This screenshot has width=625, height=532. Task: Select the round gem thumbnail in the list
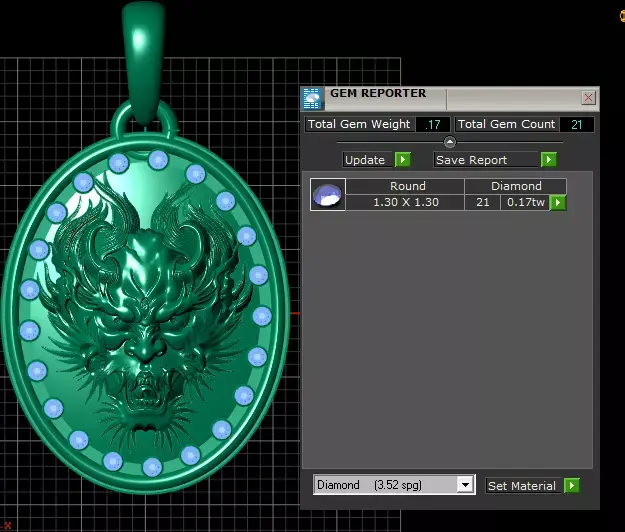pyautogui.click(x=328, y=194)
